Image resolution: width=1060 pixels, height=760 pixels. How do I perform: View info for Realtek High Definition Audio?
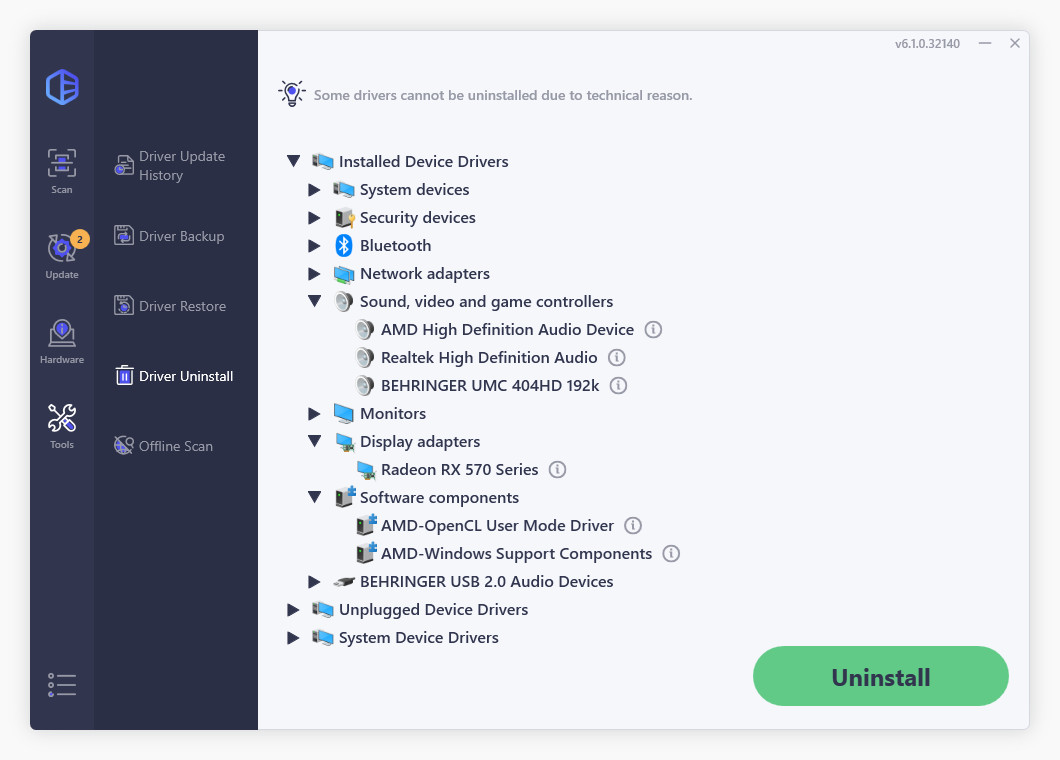(x=617, y=357)
